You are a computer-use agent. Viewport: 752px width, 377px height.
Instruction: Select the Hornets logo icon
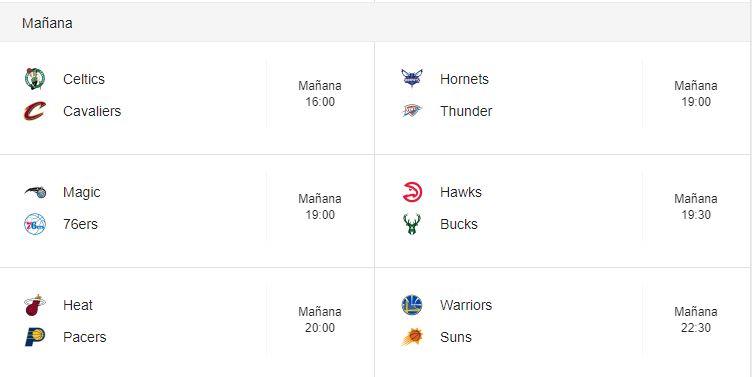[x=411, y=78]
